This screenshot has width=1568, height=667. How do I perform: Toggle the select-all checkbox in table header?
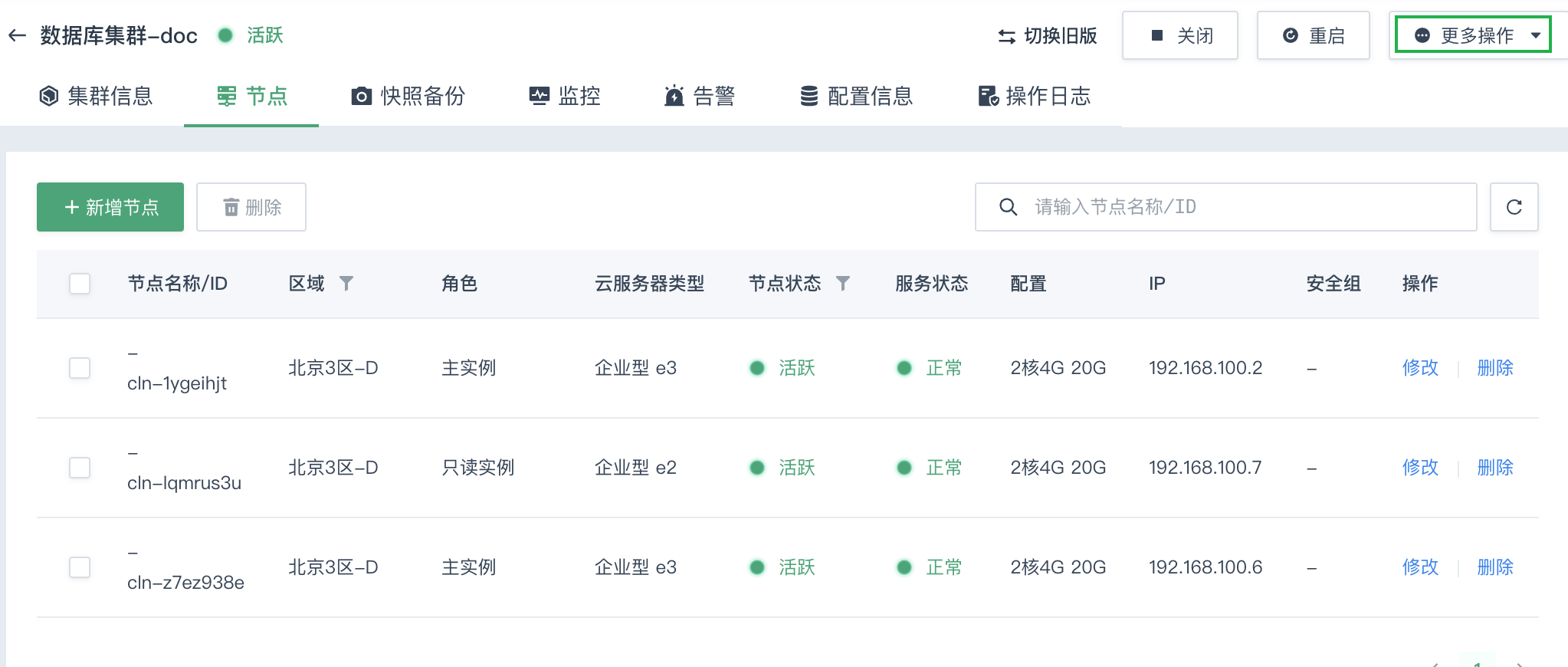pos(80,284)
